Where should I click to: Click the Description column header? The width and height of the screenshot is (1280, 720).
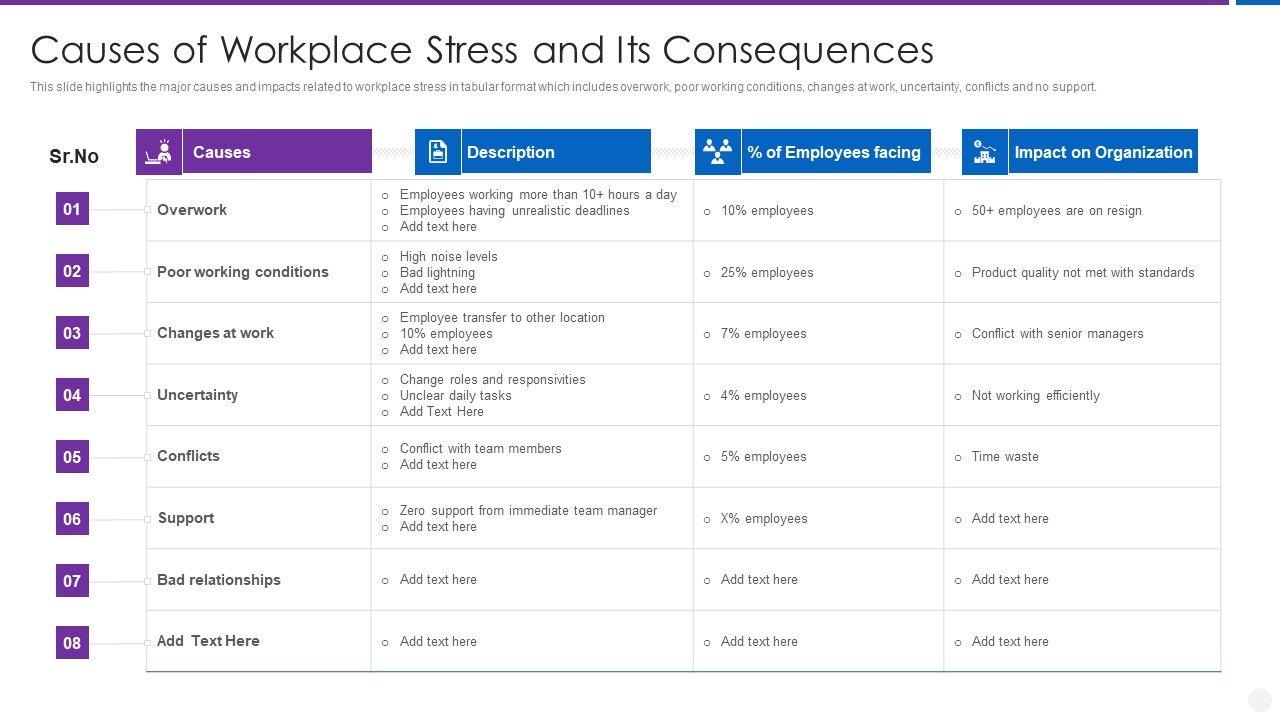(555, 152)
